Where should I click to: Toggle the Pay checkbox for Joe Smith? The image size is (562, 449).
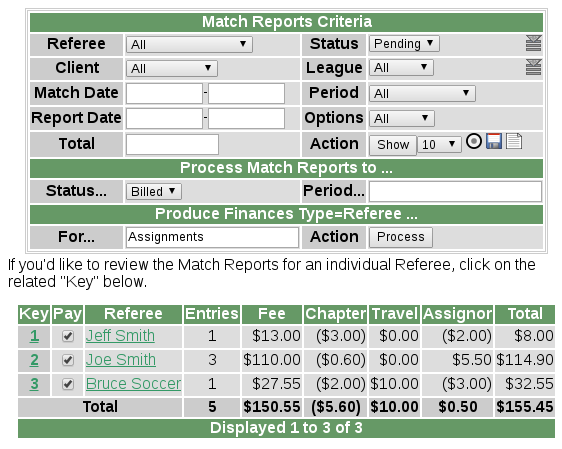coord(68,360)
